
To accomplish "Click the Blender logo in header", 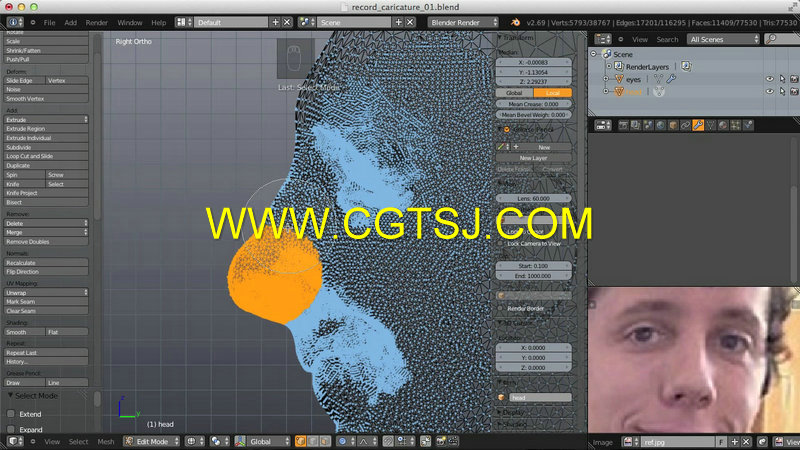I will click(515, 22).
